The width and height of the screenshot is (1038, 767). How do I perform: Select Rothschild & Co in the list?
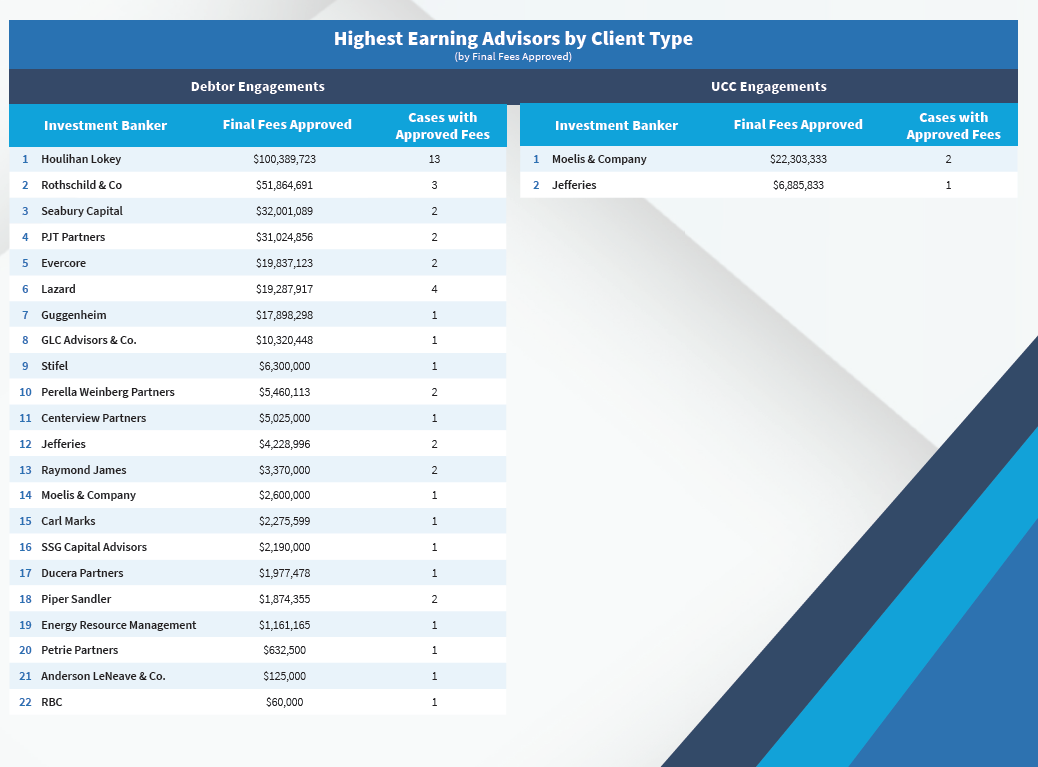[x=81, y=185]
